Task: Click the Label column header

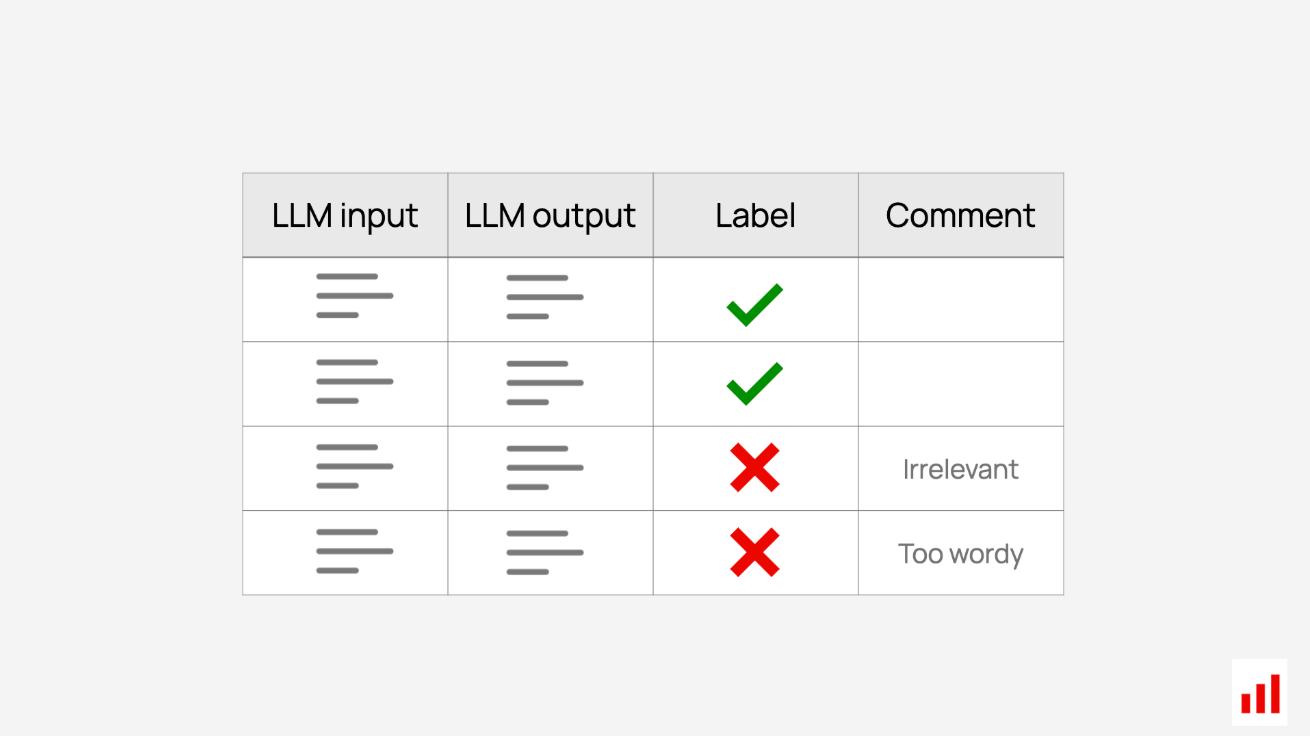Action: tap(756, 215)
